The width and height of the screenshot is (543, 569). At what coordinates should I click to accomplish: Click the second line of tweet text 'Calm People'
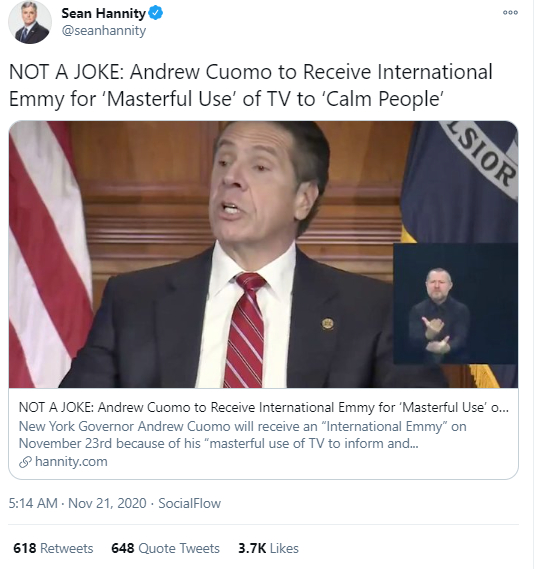click(226, 99)
